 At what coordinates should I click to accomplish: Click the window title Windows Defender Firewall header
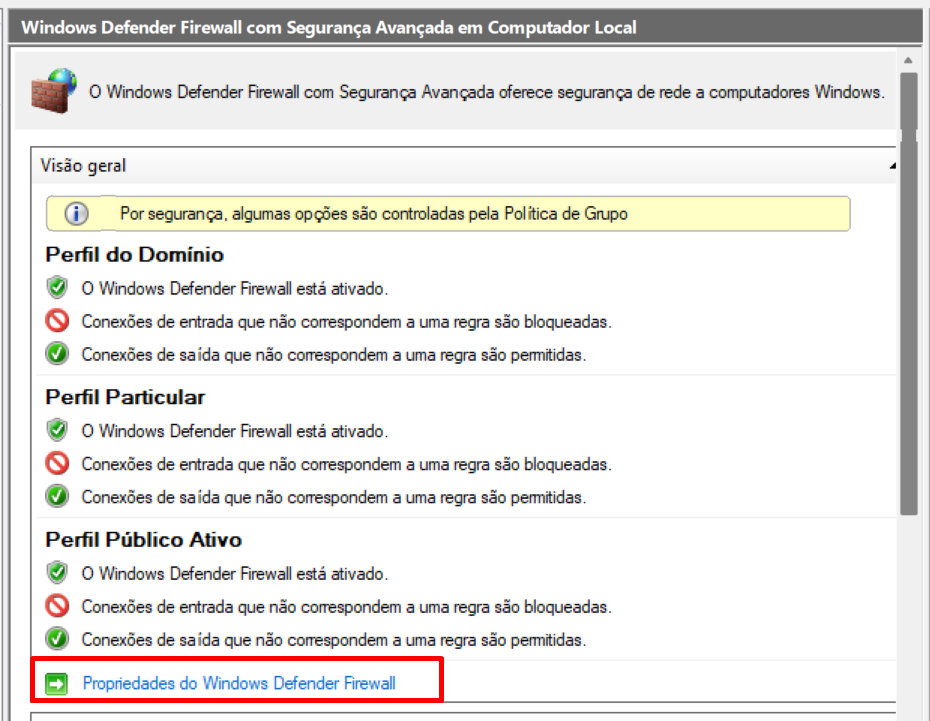329,27
